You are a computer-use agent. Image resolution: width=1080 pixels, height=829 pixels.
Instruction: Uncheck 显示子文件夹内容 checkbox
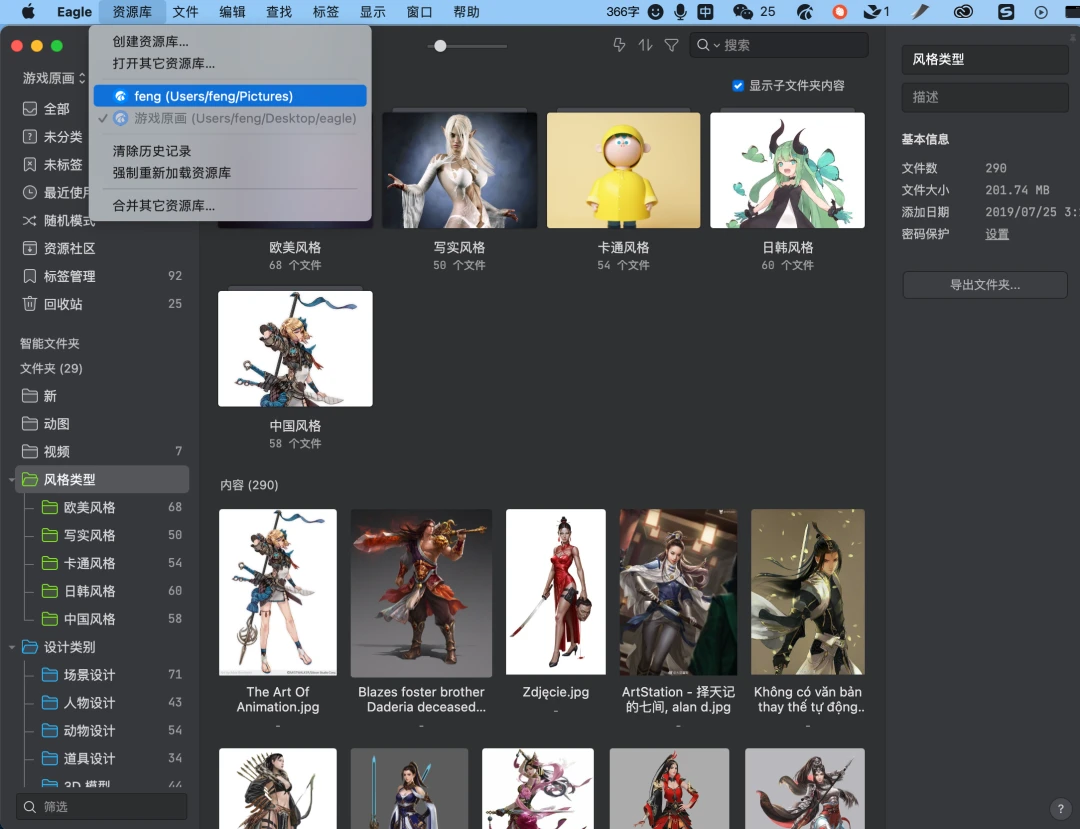(x=738, y=85)
